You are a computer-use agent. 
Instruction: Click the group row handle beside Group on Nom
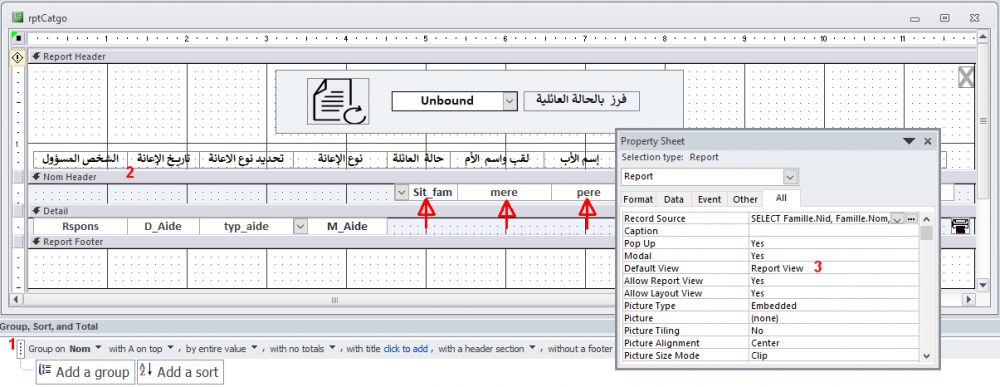tap(21, 349)
